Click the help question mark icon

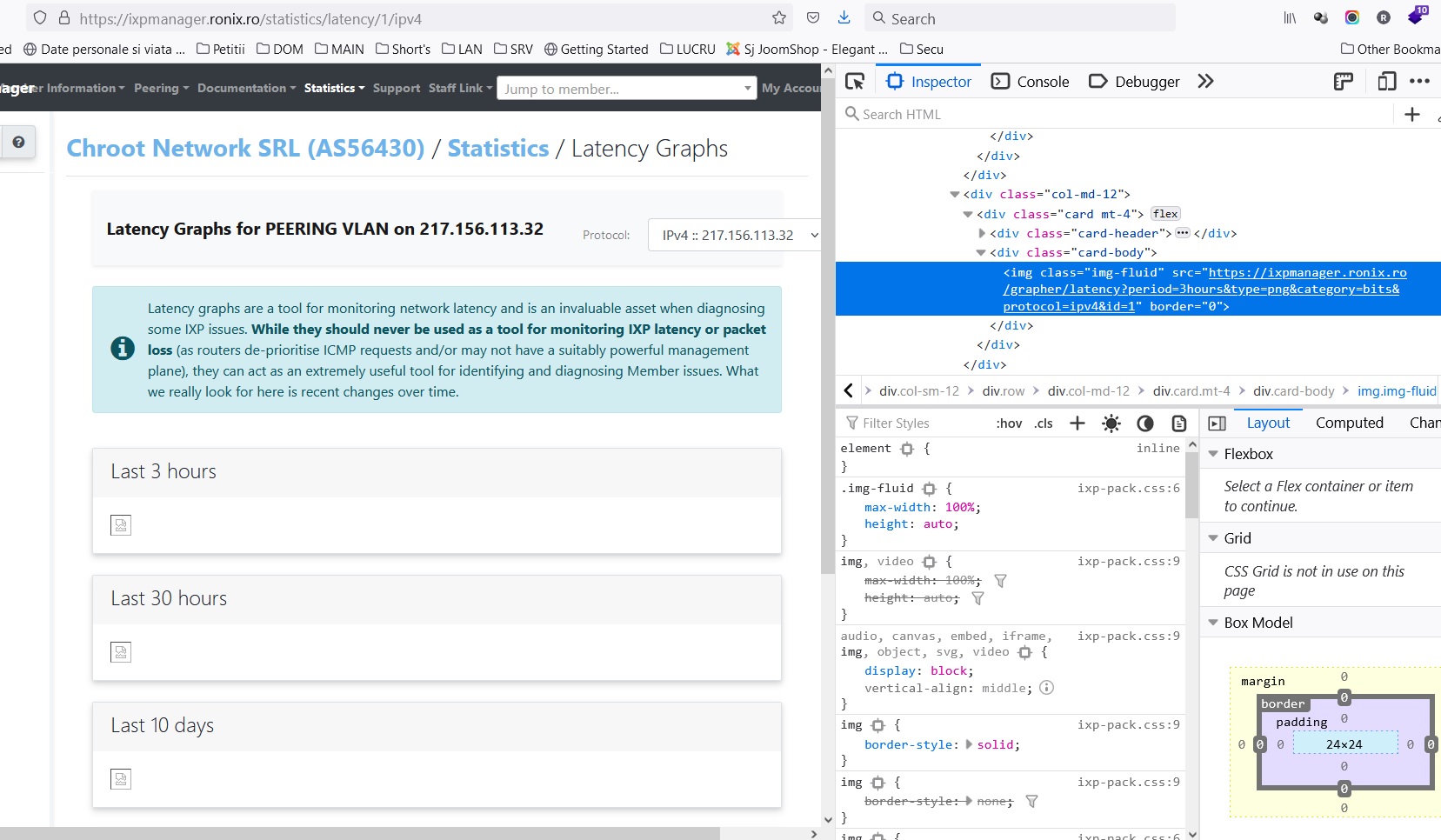point(18,142)
